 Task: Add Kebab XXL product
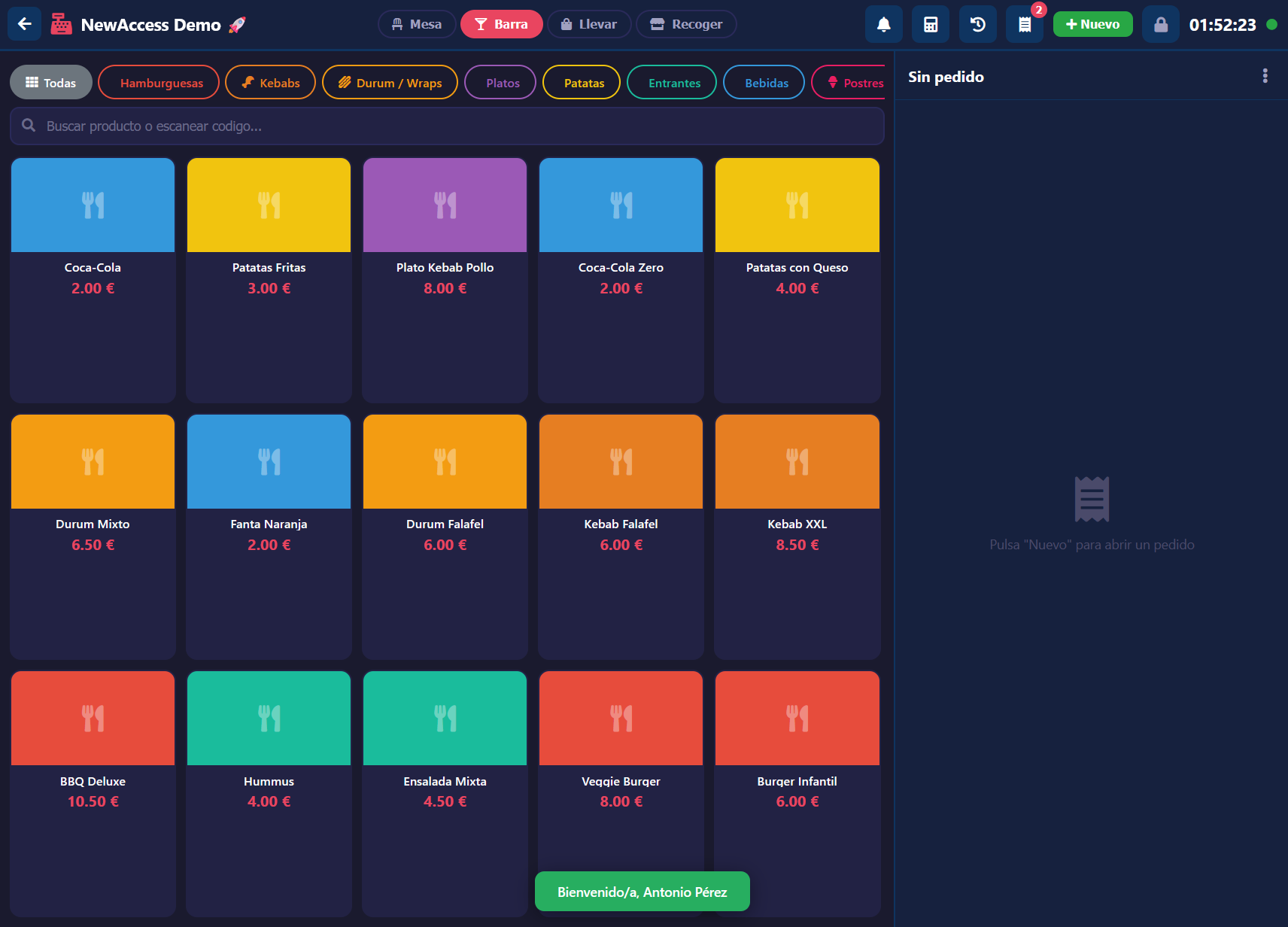(797, 536)
